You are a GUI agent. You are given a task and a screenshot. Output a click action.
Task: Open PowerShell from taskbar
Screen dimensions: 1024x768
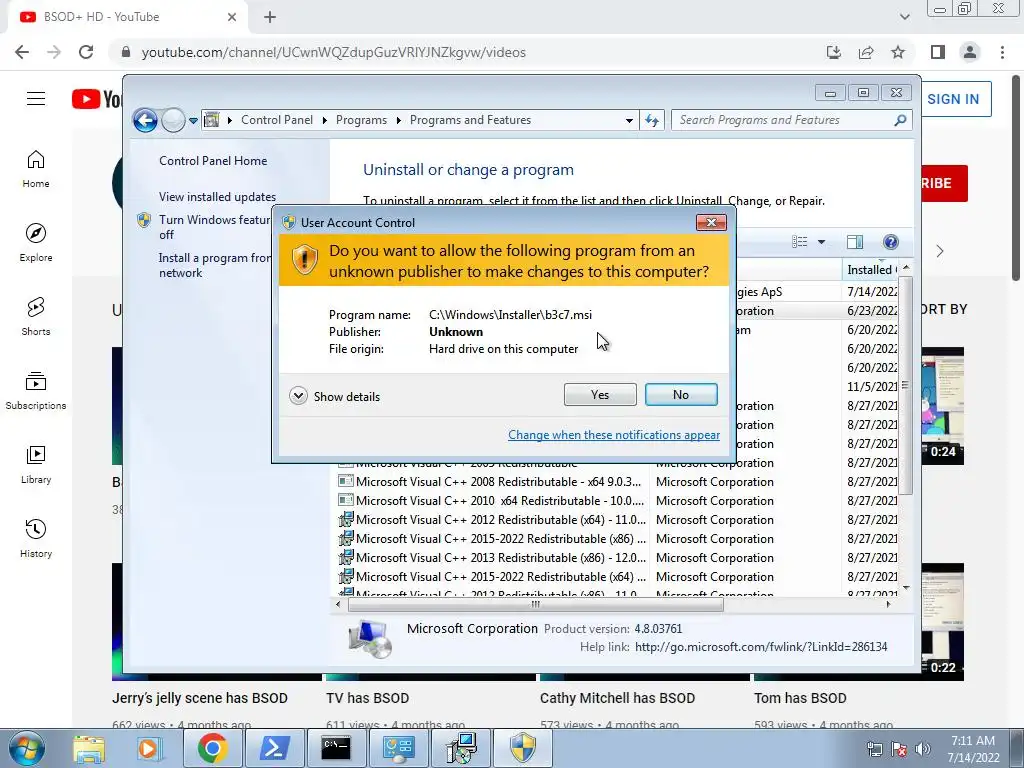[274, 748]
